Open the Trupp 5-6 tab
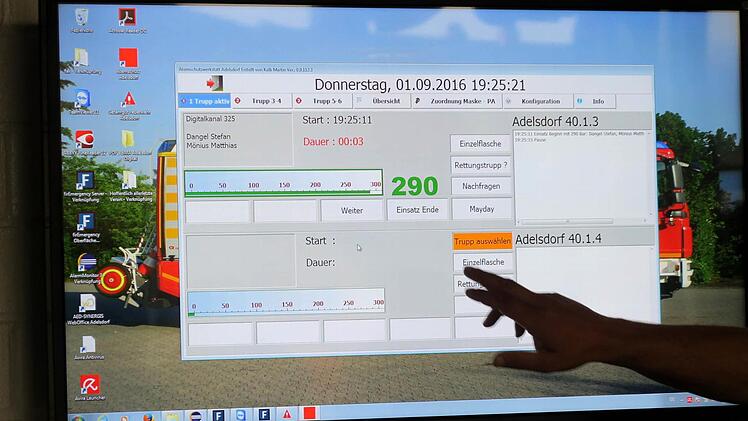Viewport: 748px width, 421px height. (322, 101)
